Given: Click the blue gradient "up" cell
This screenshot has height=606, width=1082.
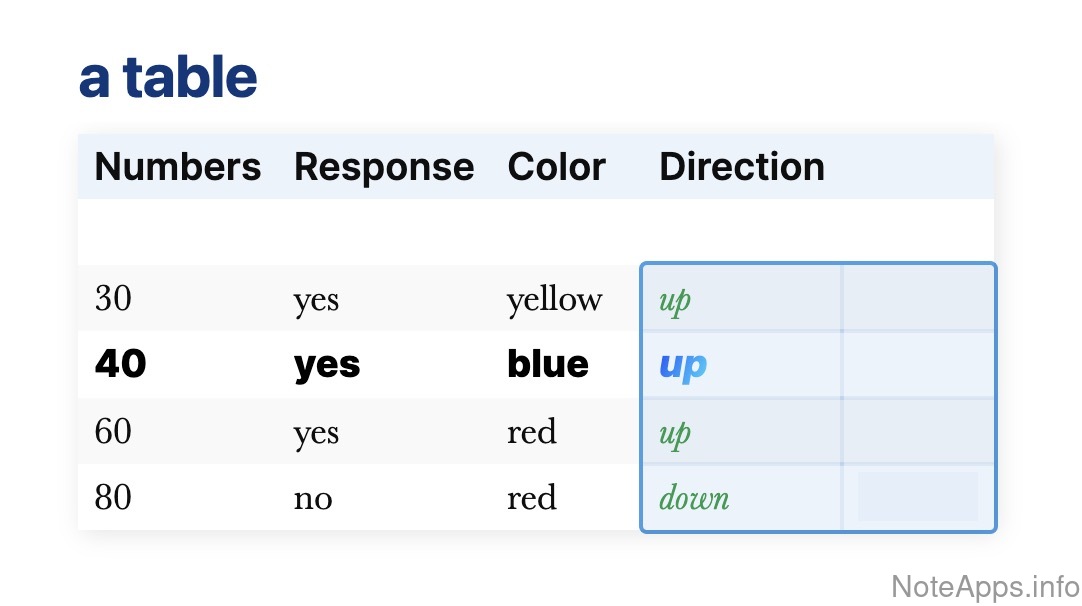Looking at the screenshot, I should (x=682, y=366).
